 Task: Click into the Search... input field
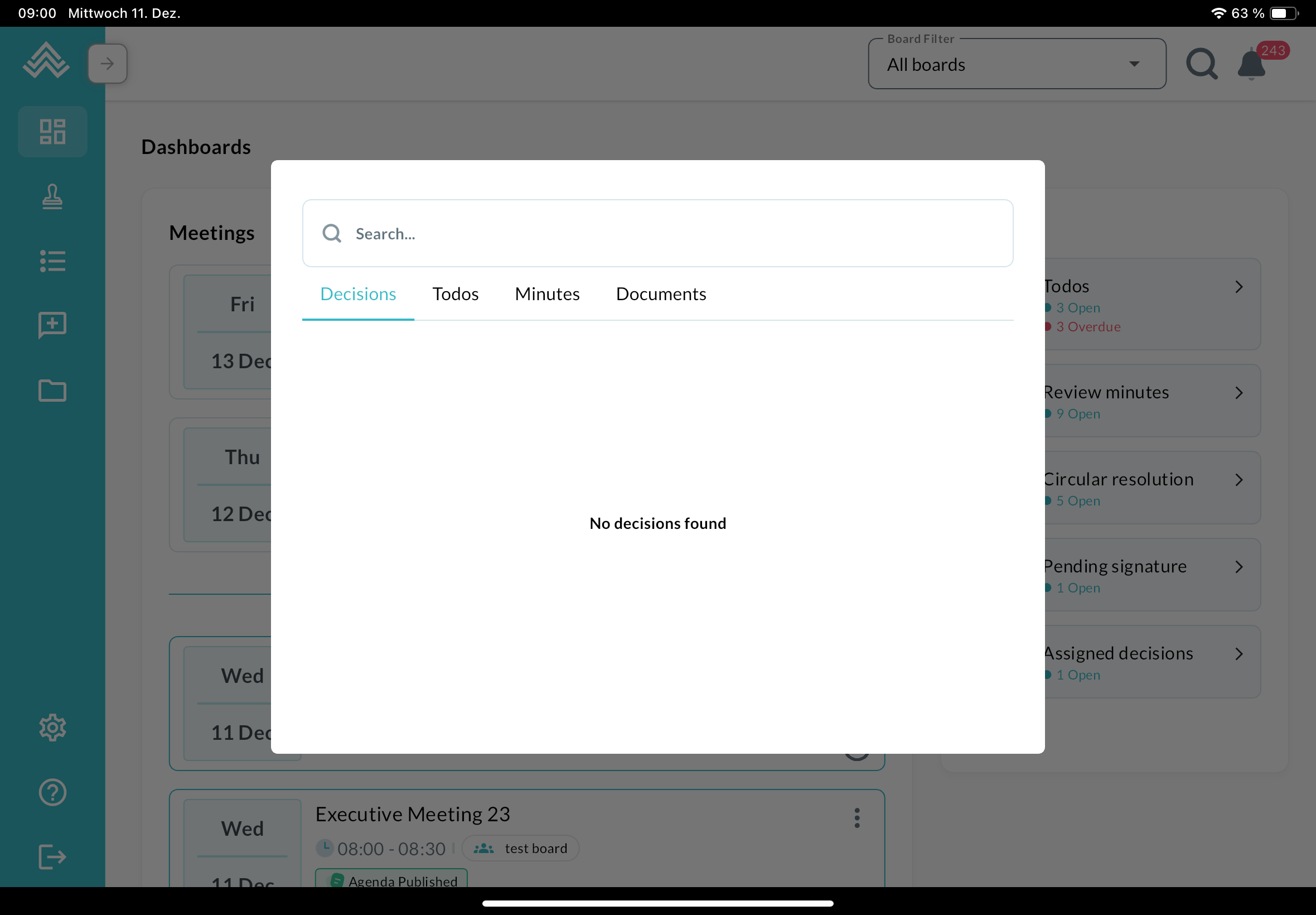pos(657,233)
